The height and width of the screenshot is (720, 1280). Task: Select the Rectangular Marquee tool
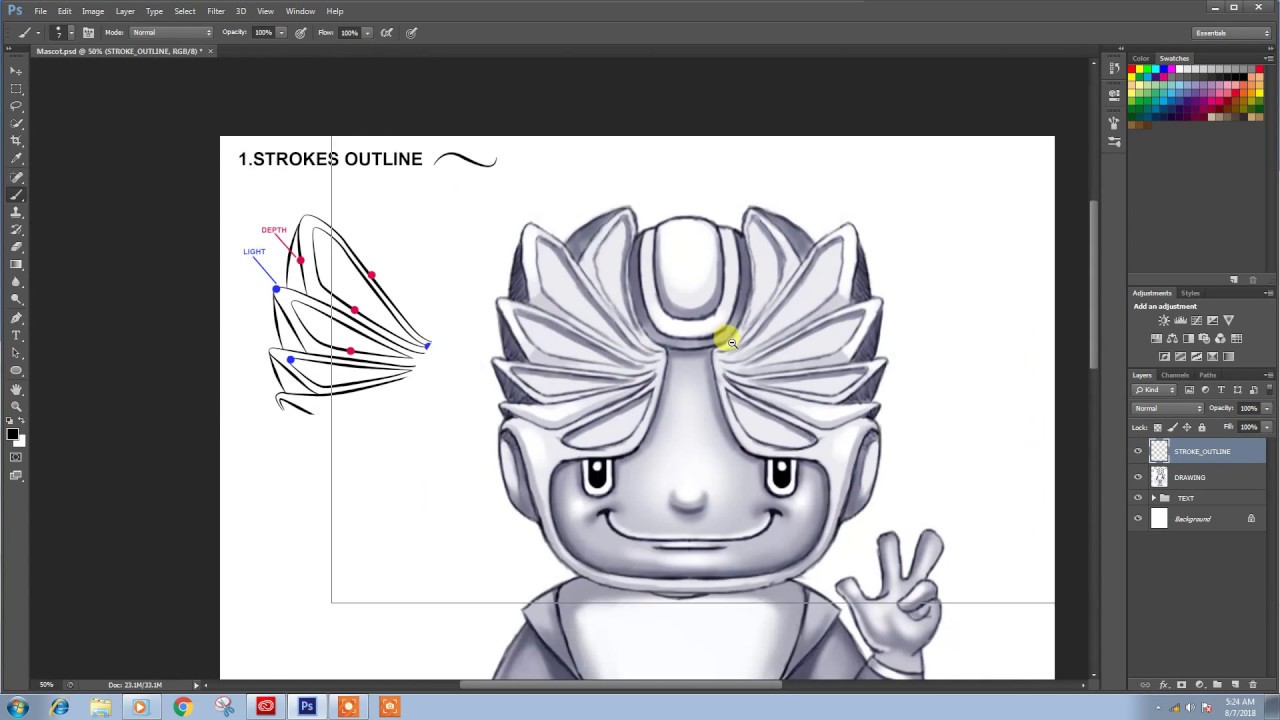[x=16, y=88]
